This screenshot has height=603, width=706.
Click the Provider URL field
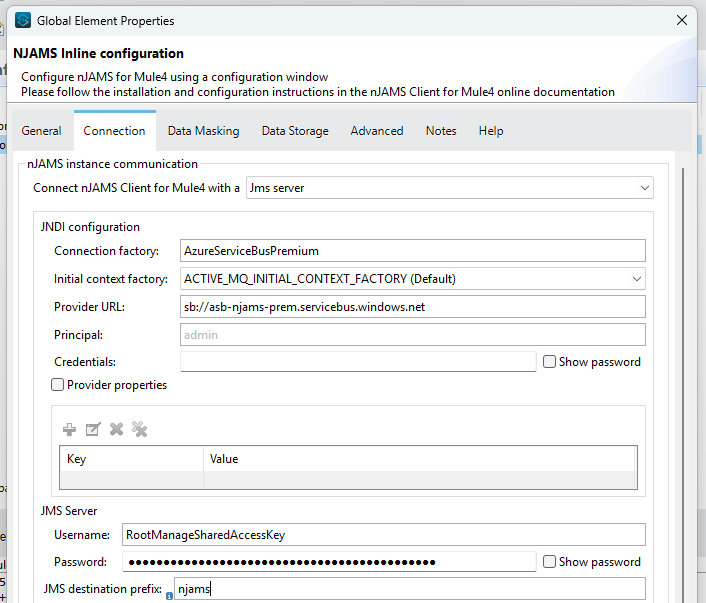point(412,307)
